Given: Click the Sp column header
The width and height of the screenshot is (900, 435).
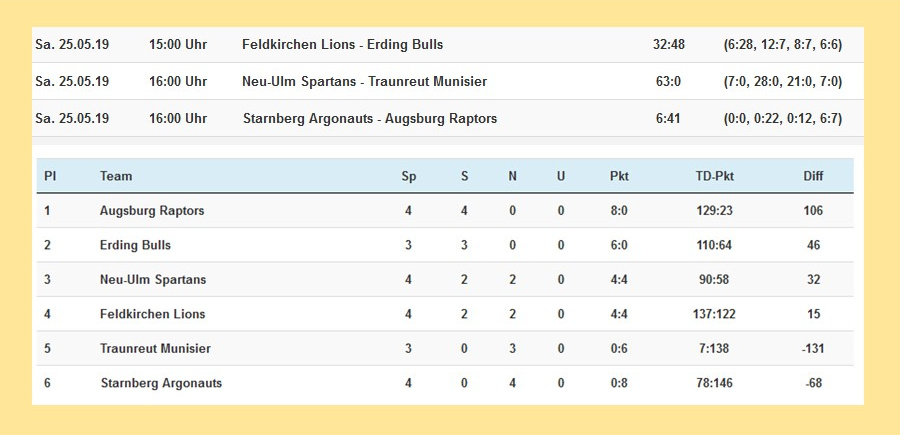Looking at the screenshot, I should (408, 176).
